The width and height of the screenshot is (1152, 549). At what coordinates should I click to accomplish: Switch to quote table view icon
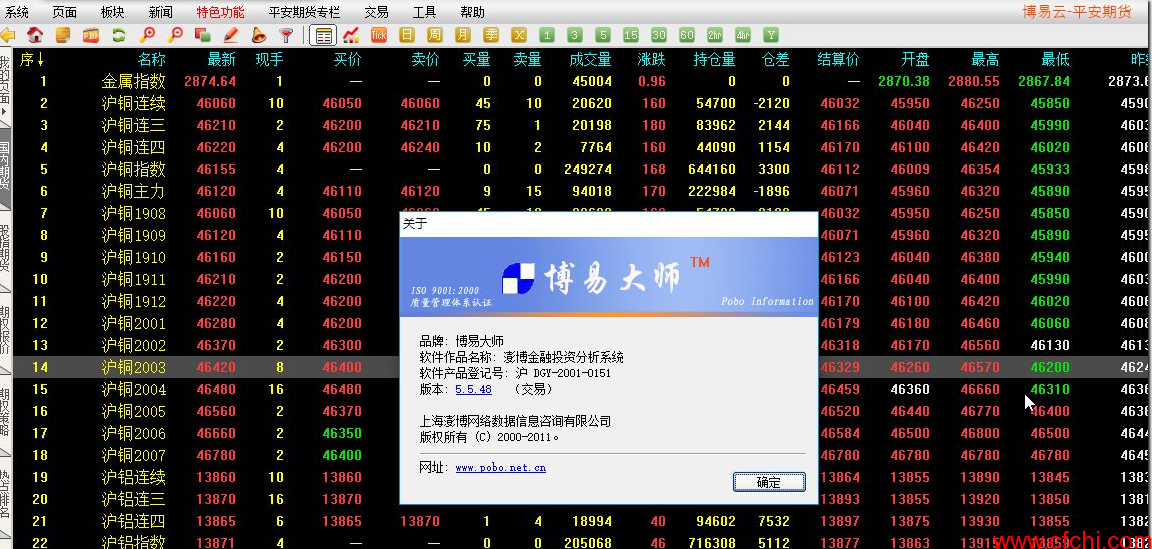tap(323, 35)
